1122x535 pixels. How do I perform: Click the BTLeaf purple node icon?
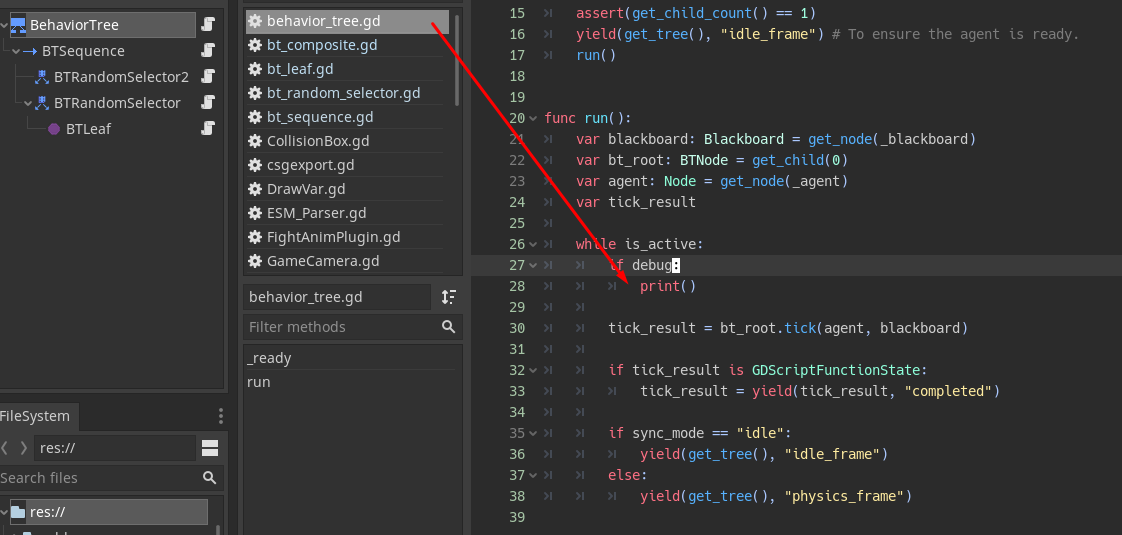pos(54,129)
